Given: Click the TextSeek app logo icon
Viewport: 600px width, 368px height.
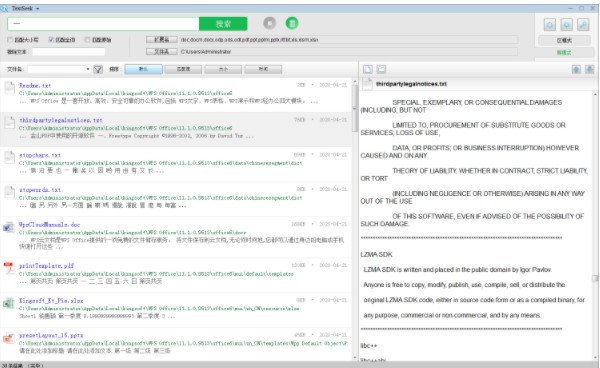Looking at the screenshot, I should 4,8.
